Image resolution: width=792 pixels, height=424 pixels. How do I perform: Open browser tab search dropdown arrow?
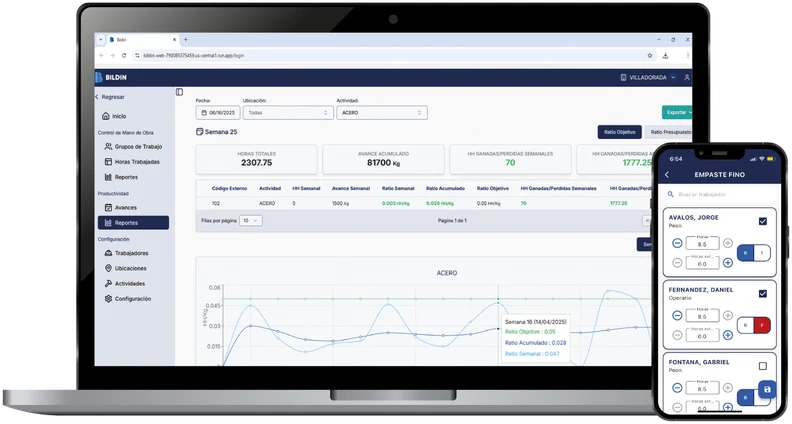(x=101, y=39)
